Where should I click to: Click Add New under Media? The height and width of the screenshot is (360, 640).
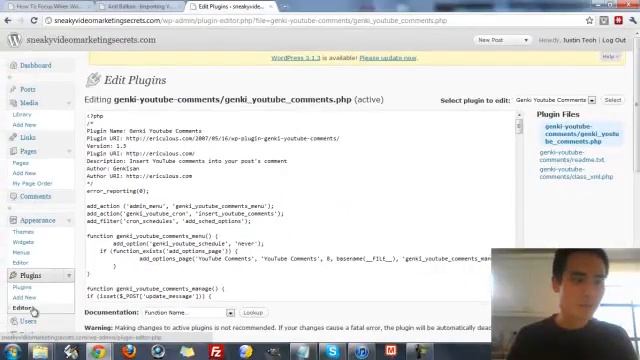(24, 125)
